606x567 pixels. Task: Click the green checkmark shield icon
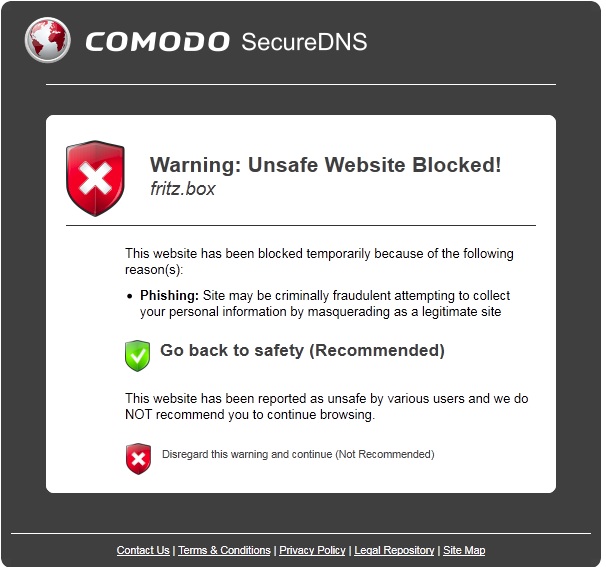pyautogui.click(x=137, y=356)
